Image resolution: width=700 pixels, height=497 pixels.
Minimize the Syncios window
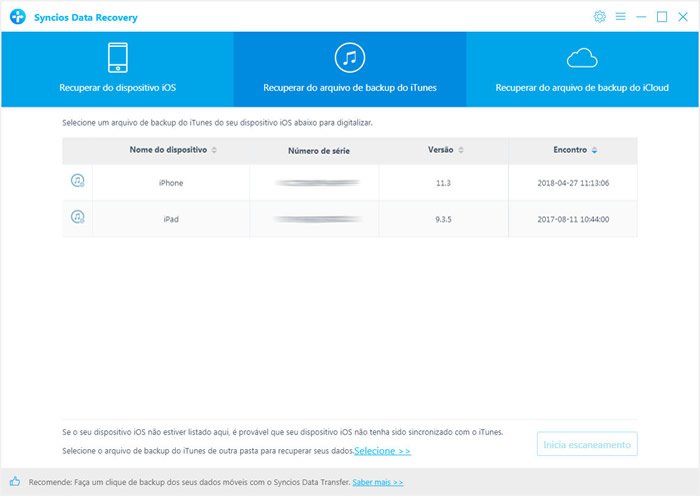tap(641, 17)
